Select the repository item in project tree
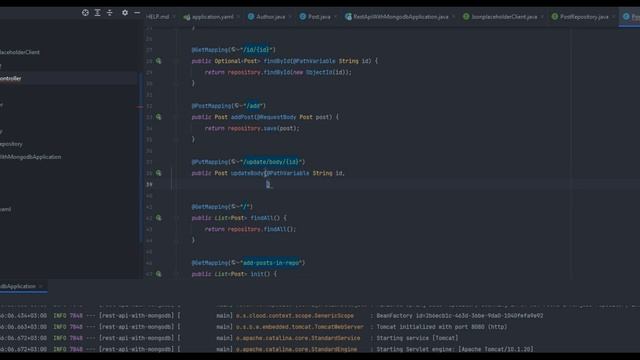The height and width of the screenshot is (360, 640). pos(11,144)
